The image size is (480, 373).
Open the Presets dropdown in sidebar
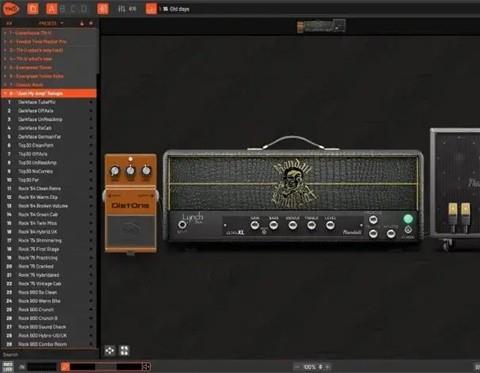coord(51,23)
